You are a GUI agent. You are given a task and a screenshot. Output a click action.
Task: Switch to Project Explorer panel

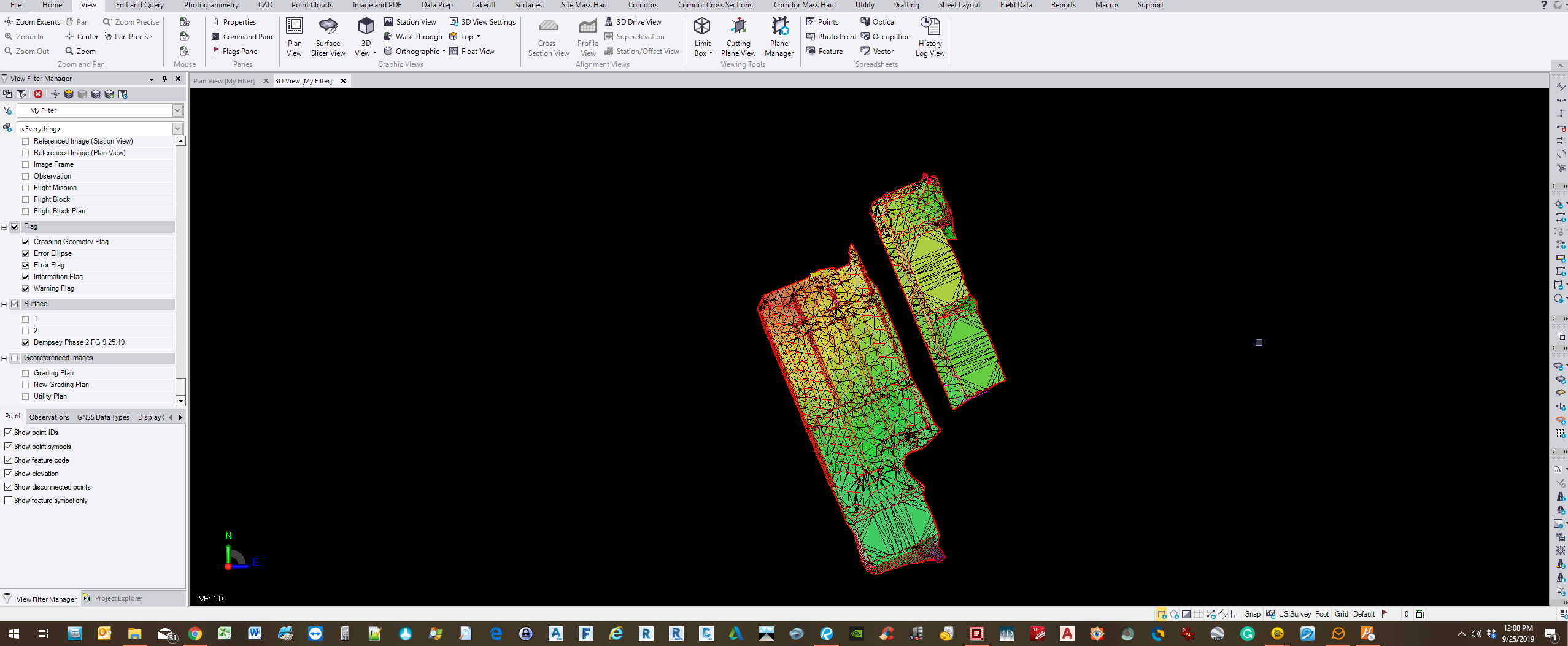click(x=118, y=598)
